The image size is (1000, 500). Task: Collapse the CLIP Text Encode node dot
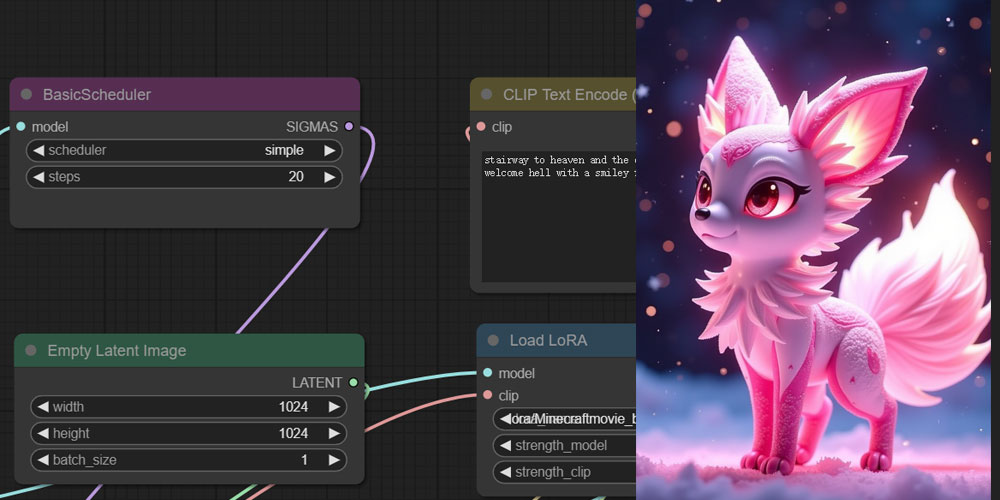[x=487, y=94]
